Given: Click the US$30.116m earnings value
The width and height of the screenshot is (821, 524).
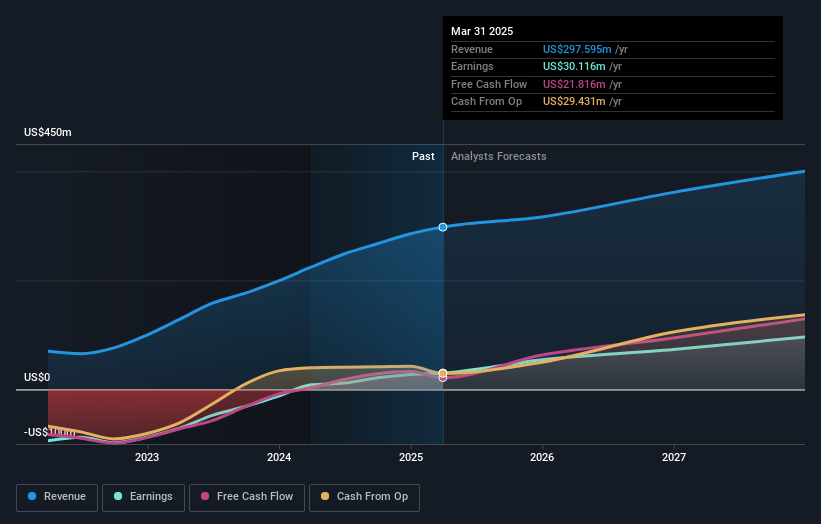Looking at the screenshot, I should [574, 66].
